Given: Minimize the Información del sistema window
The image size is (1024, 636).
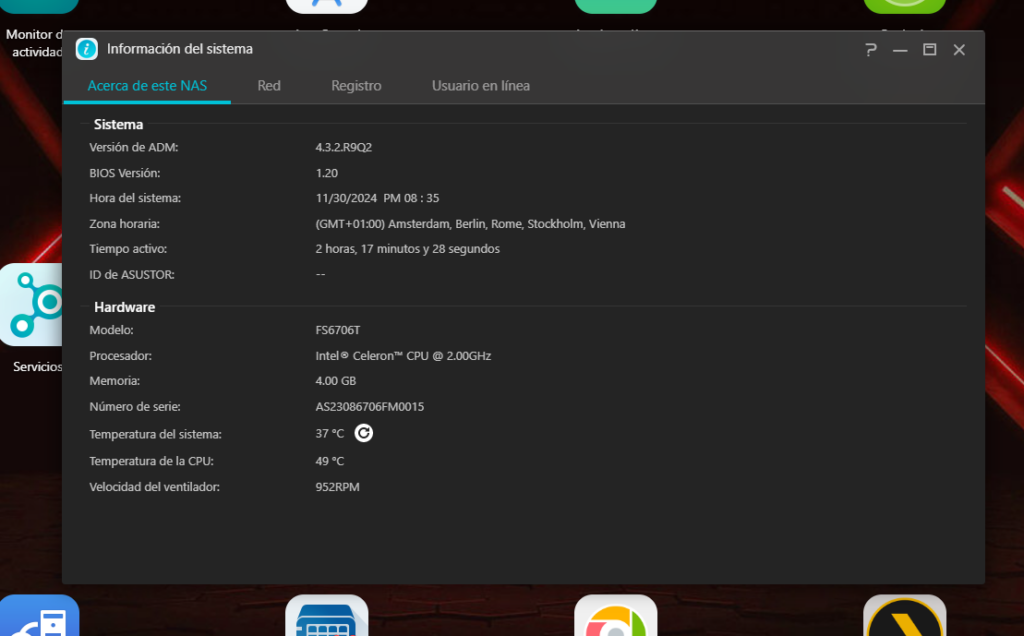Looking at the screenshot, I should tap(900, 50).
